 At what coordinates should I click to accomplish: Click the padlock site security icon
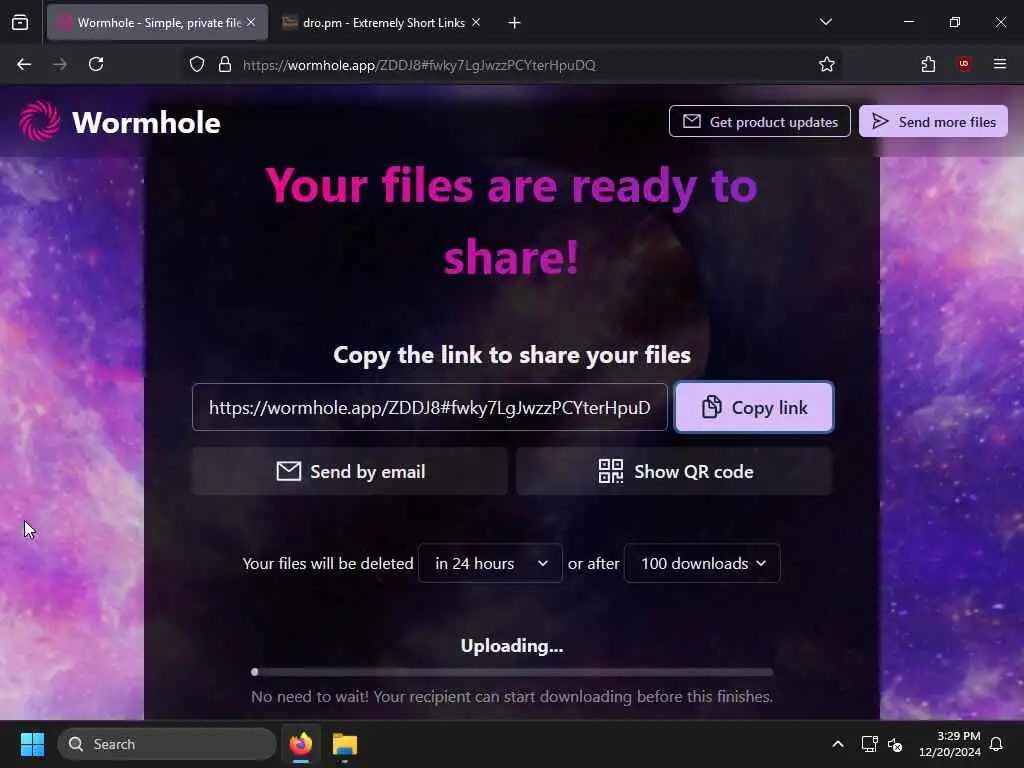[225, 65]
